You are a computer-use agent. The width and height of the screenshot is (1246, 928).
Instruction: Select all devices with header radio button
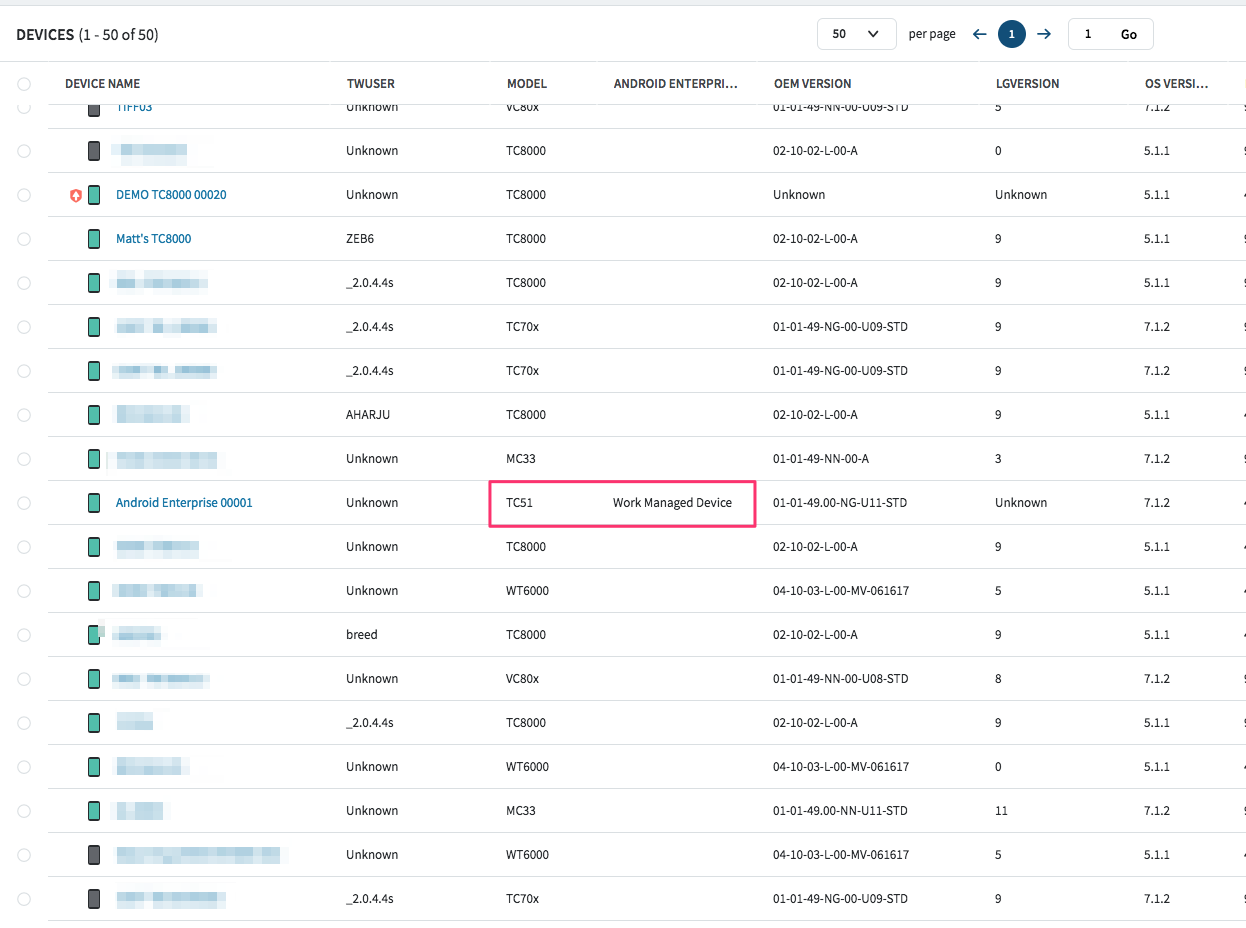[x=24, y=84]
